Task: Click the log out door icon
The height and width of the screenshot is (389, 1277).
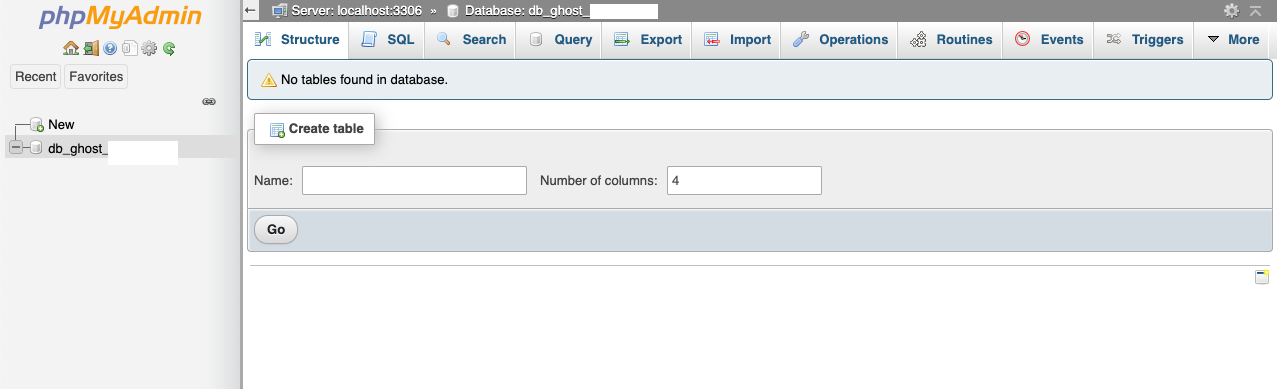Action: pos(91,48)
